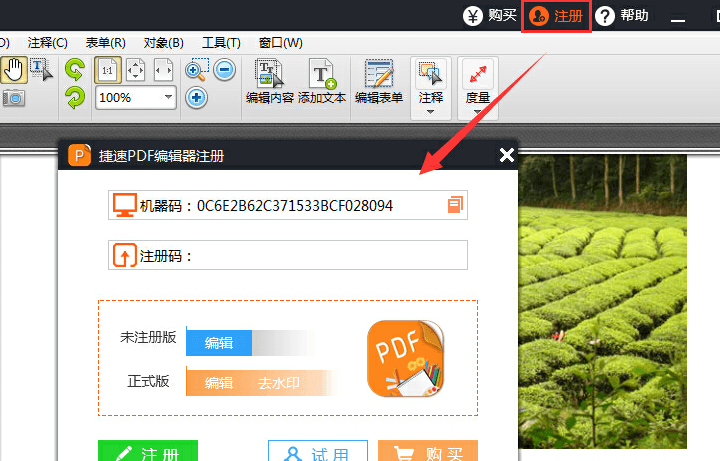This screenshot has width=720, height=461.
Task: Open the 100% zoom level dropdown
Action: coord(167,97)
